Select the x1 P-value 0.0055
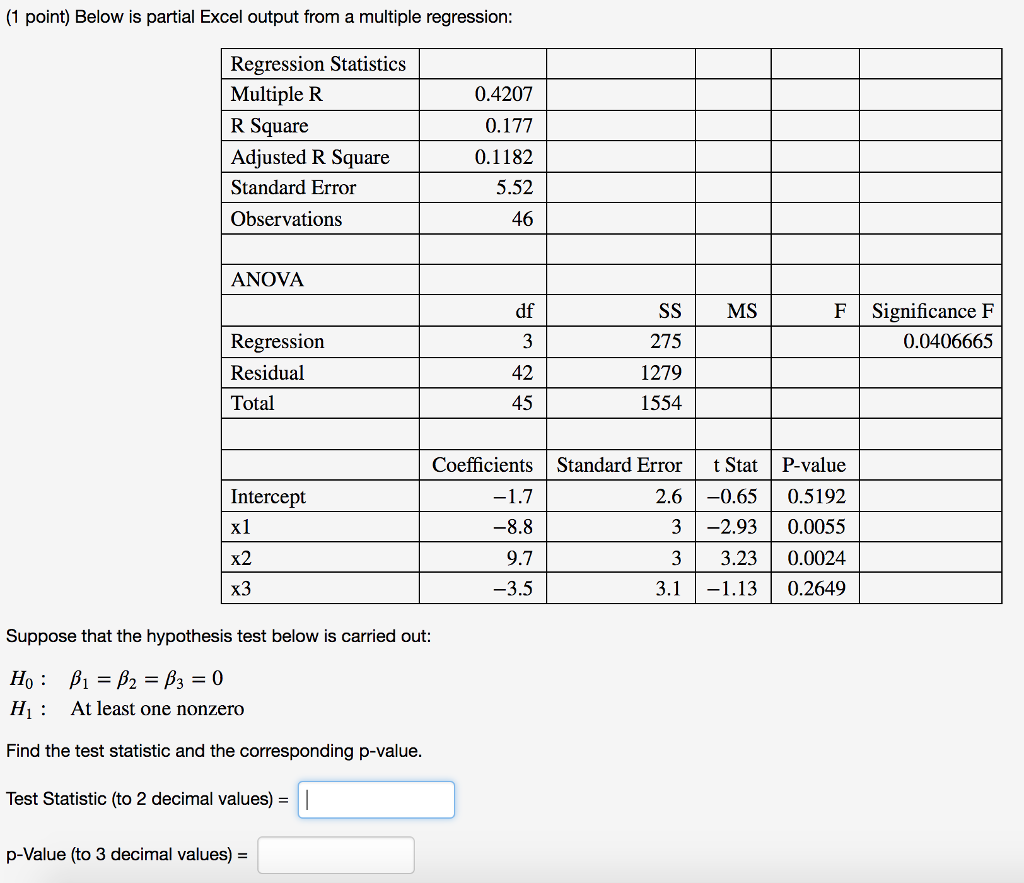 (814, 527)
